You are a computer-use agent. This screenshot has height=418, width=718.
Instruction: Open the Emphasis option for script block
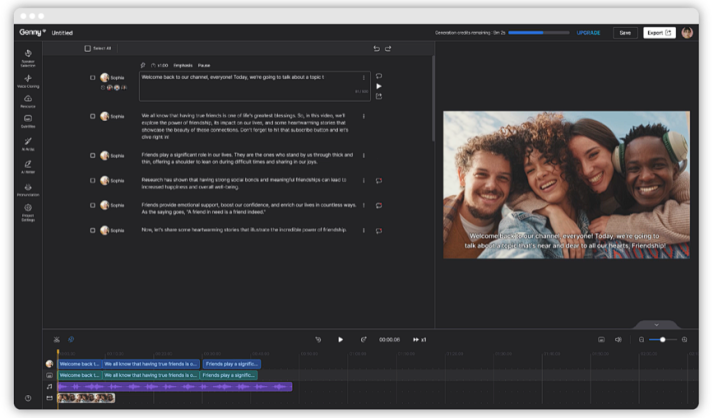click(183, 65)
